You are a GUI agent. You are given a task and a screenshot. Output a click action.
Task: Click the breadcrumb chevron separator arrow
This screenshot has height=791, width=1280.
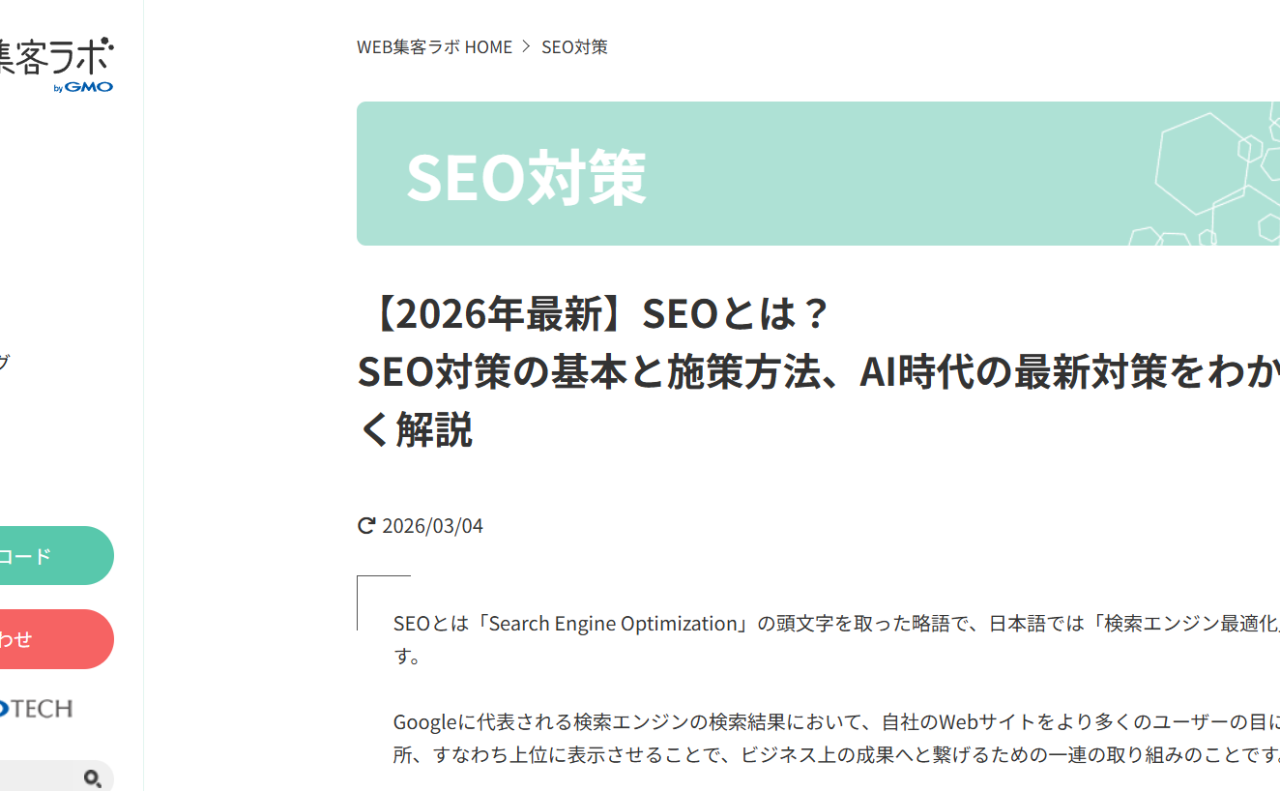point(526,47)
